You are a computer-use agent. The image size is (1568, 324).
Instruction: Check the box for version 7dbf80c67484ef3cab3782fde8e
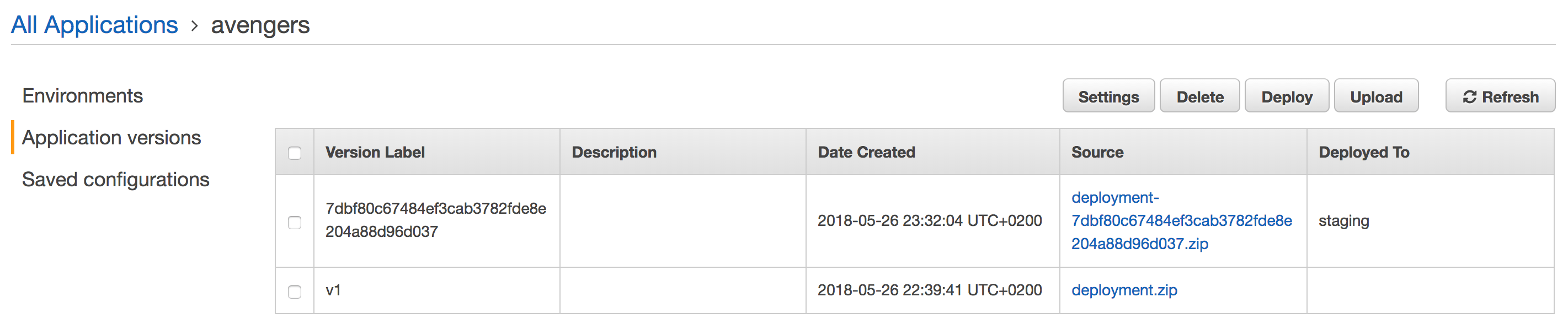tap(295, 222)
